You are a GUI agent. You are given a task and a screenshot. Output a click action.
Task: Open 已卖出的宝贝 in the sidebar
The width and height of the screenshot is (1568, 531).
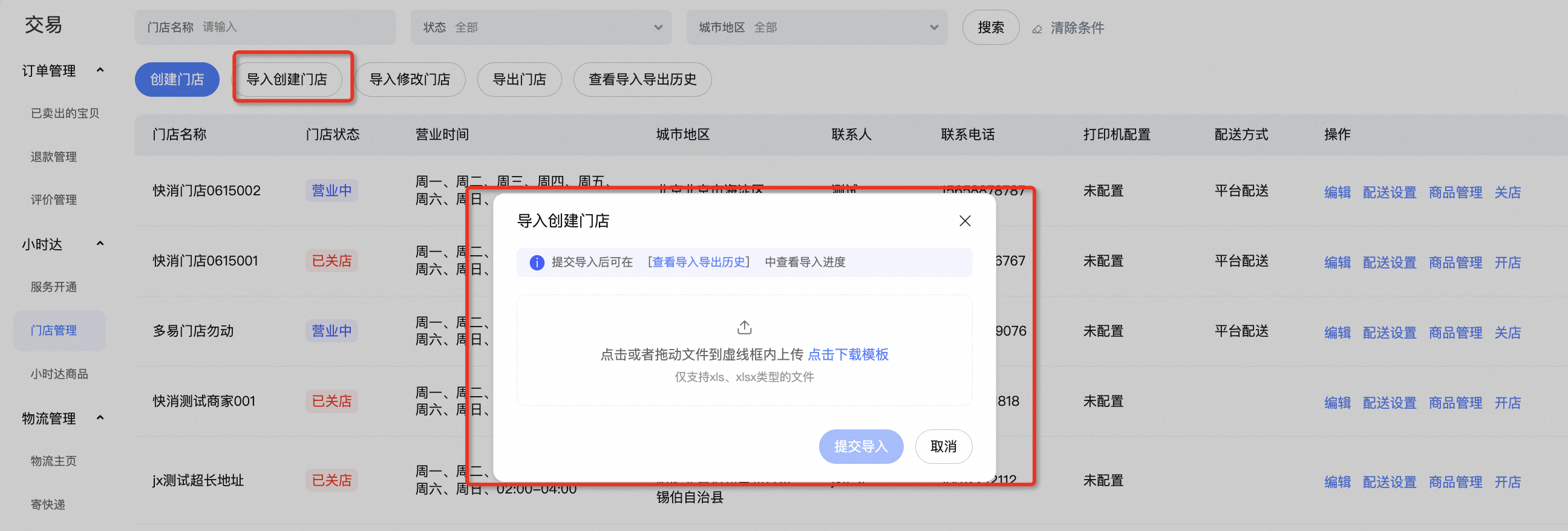(x=65, y=113)
